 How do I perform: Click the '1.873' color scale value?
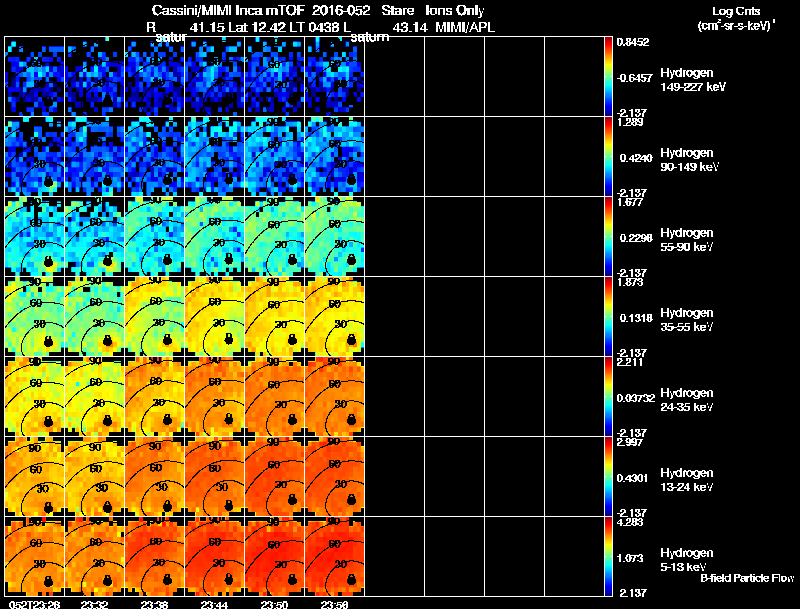pos(630,283)
